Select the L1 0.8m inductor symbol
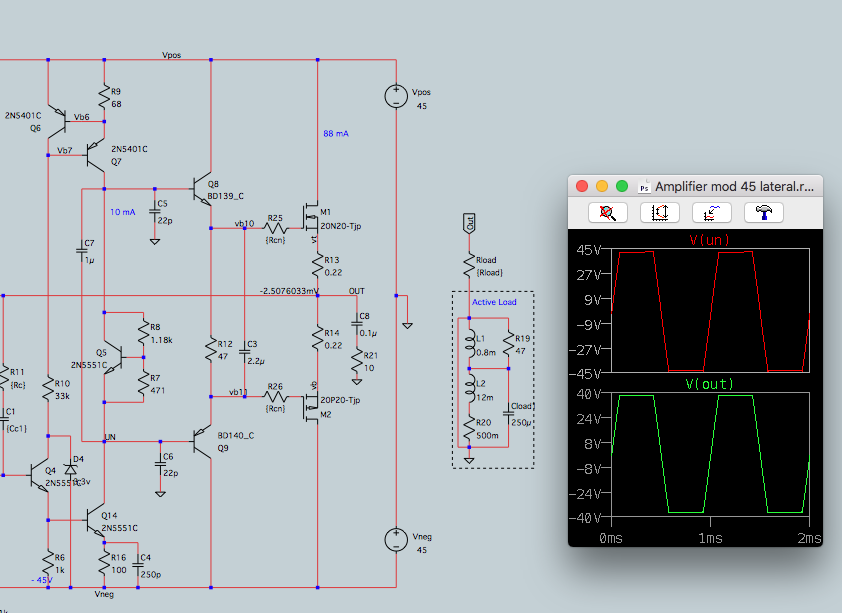 (x=470, y=344)
